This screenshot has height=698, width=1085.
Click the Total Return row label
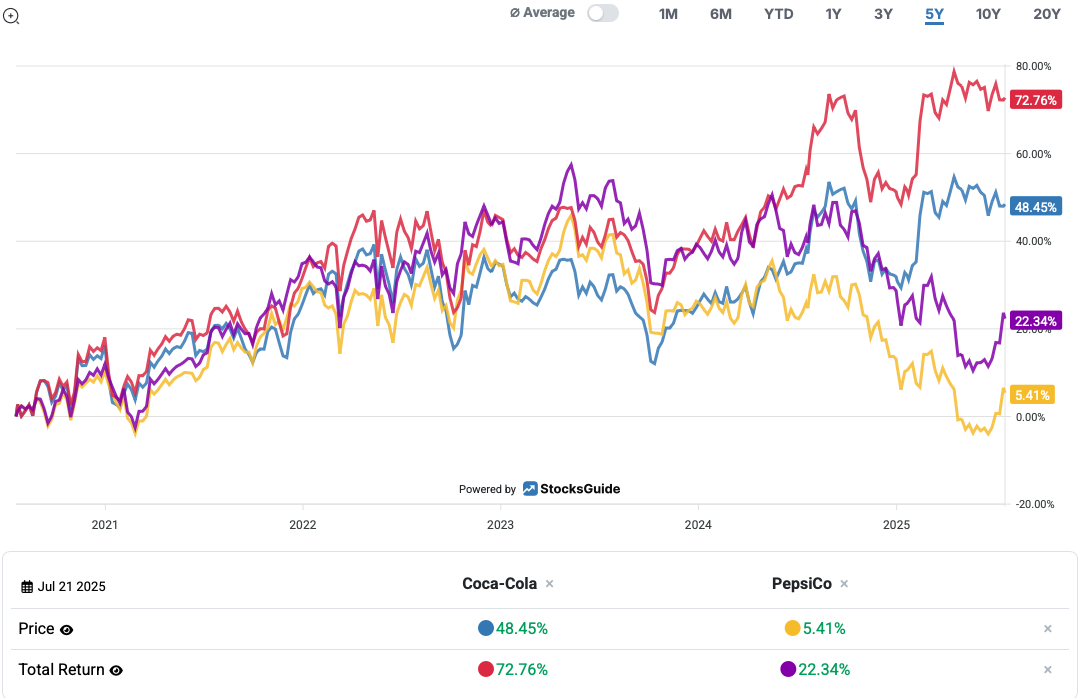pos(61,670)
